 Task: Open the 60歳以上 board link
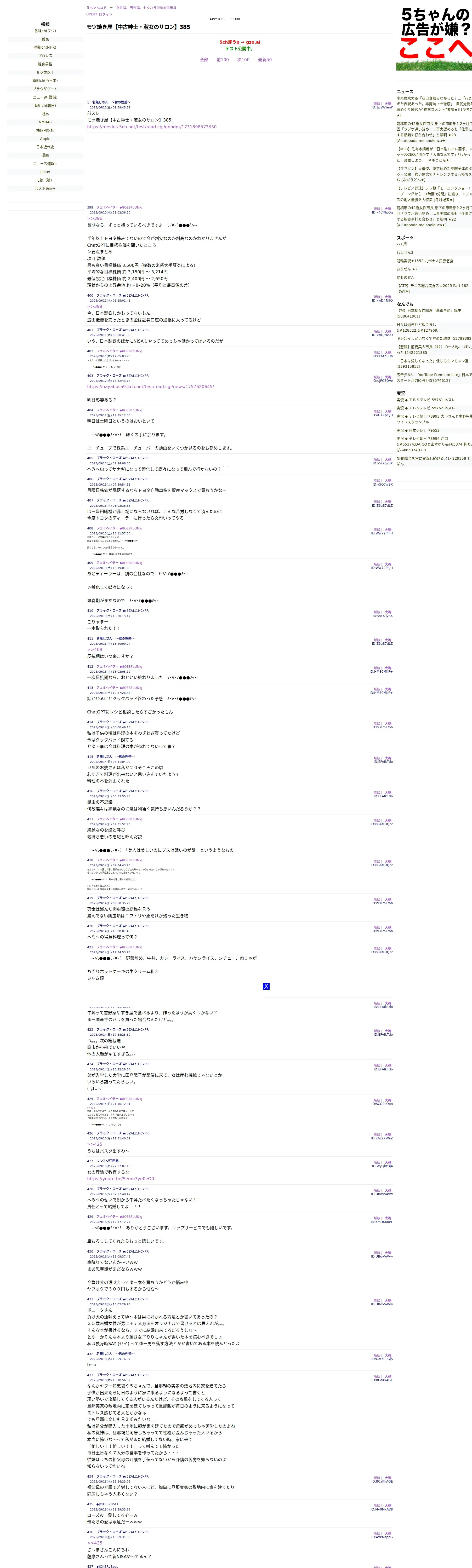tap(45, 72)
